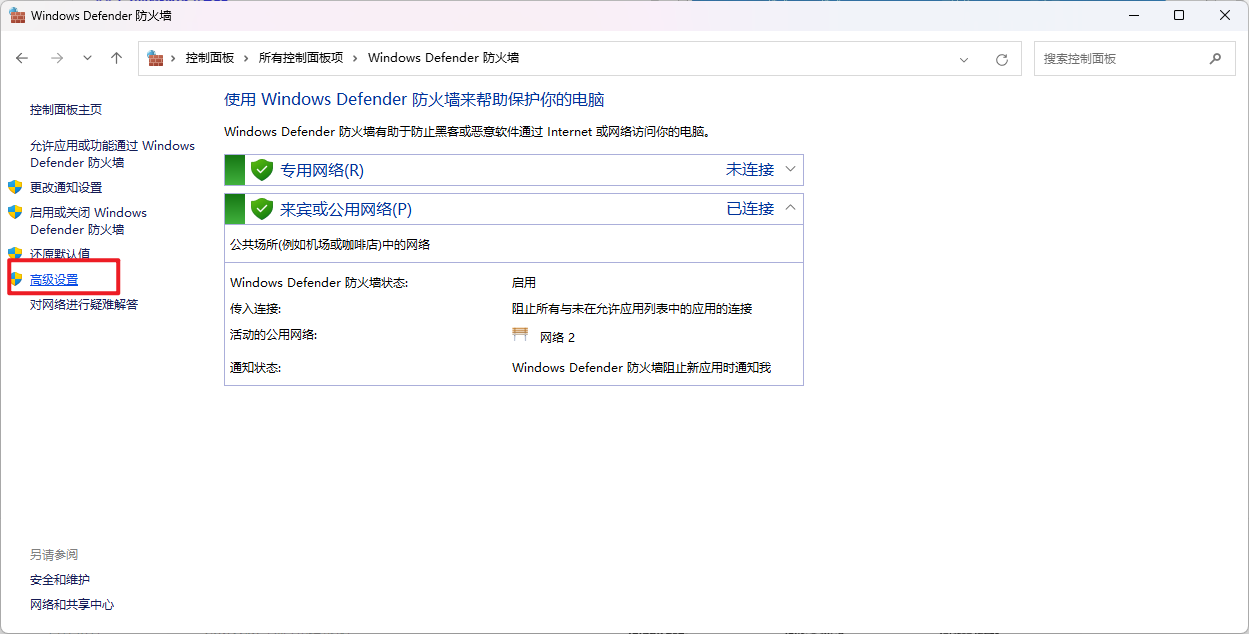Click 通知状态: label

click(x=256, y=368)
